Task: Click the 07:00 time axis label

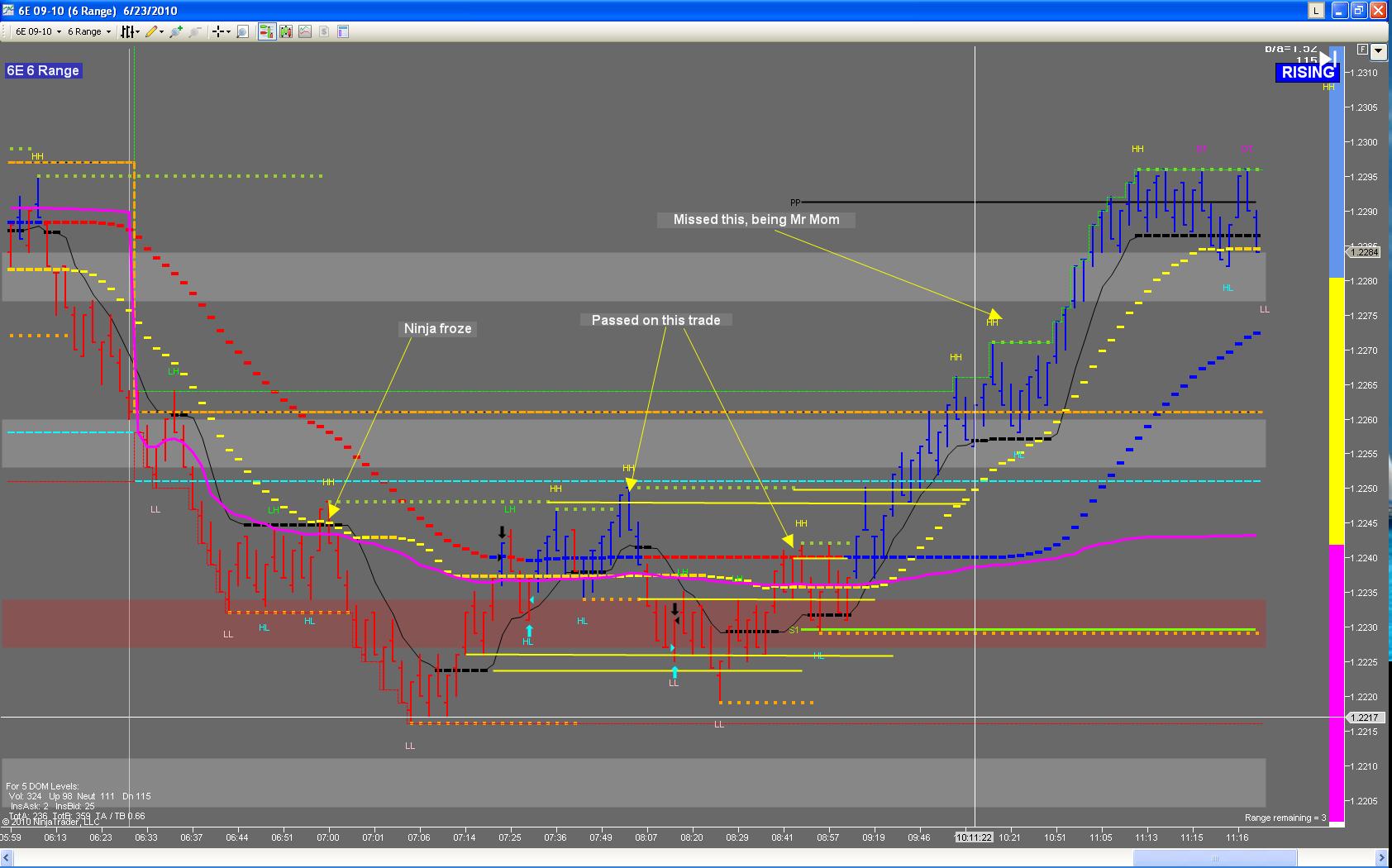Action: point(328,837)
